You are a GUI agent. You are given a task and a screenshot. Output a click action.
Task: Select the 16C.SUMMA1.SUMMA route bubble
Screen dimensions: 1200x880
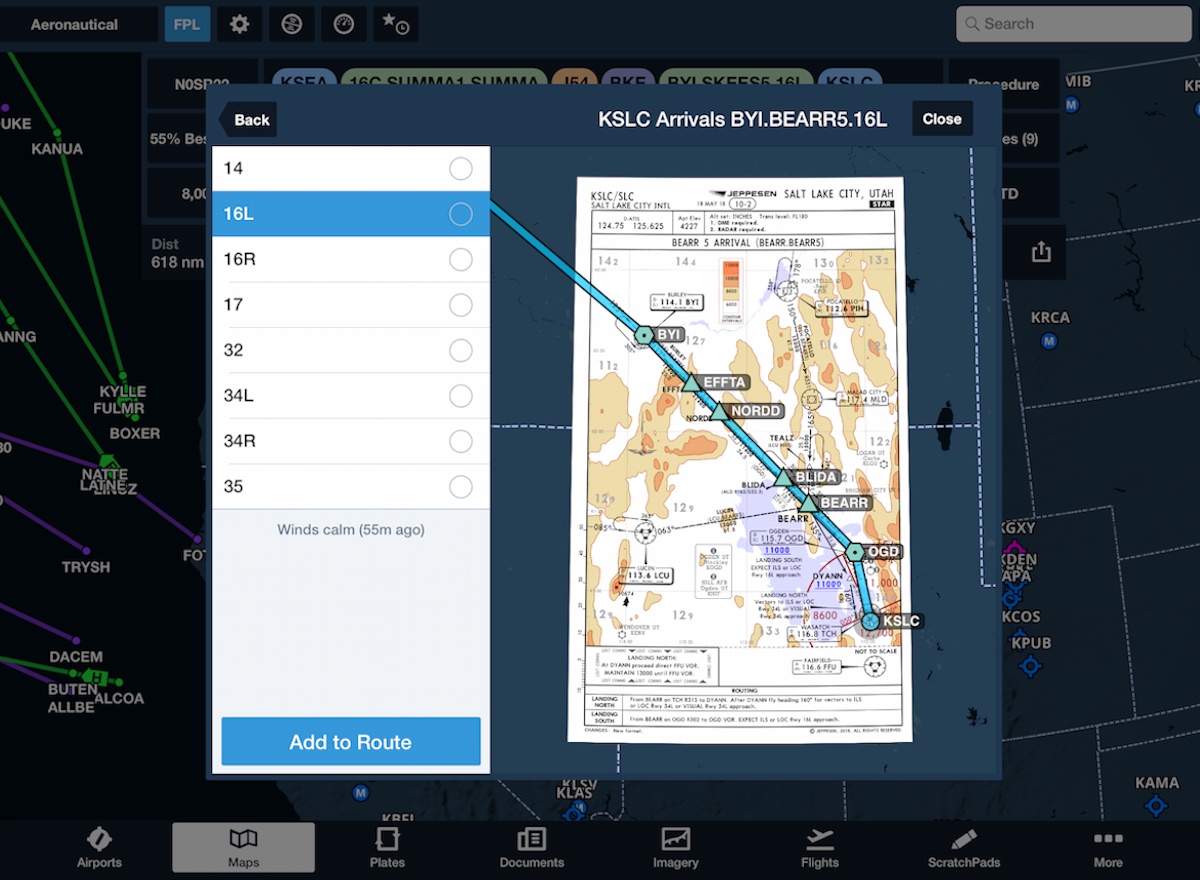tap(445, 84)
